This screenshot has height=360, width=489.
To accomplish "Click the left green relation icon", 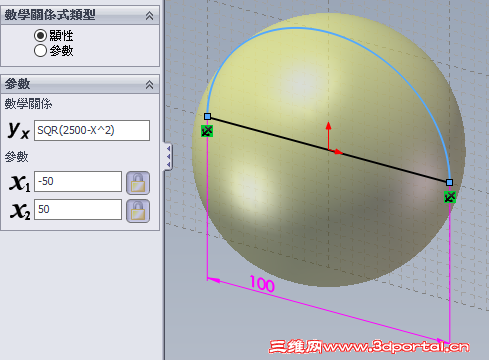I will [207, 131].
